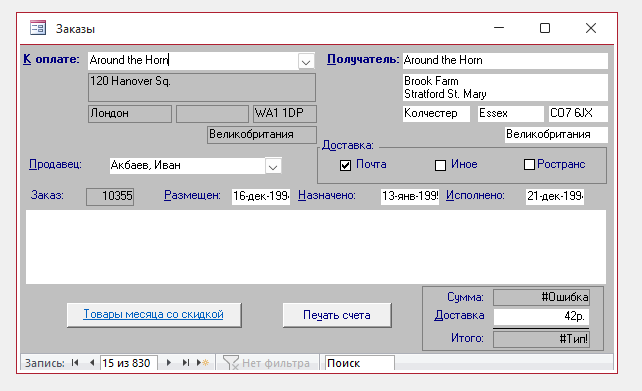Viewport: 642px width, 391px height.
Task: Click the empty order details subform area
Action: [x=316, y=247]
